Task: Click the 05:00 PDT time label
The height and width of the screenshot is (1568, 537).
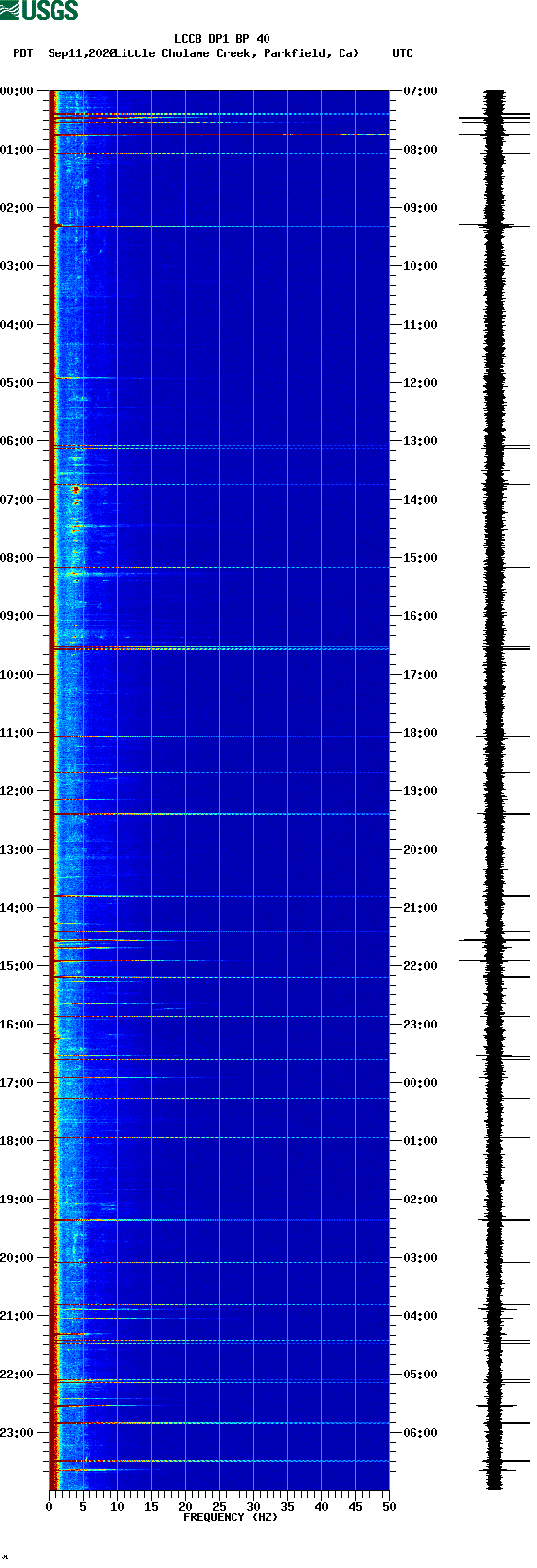Action: click(17, 383)
